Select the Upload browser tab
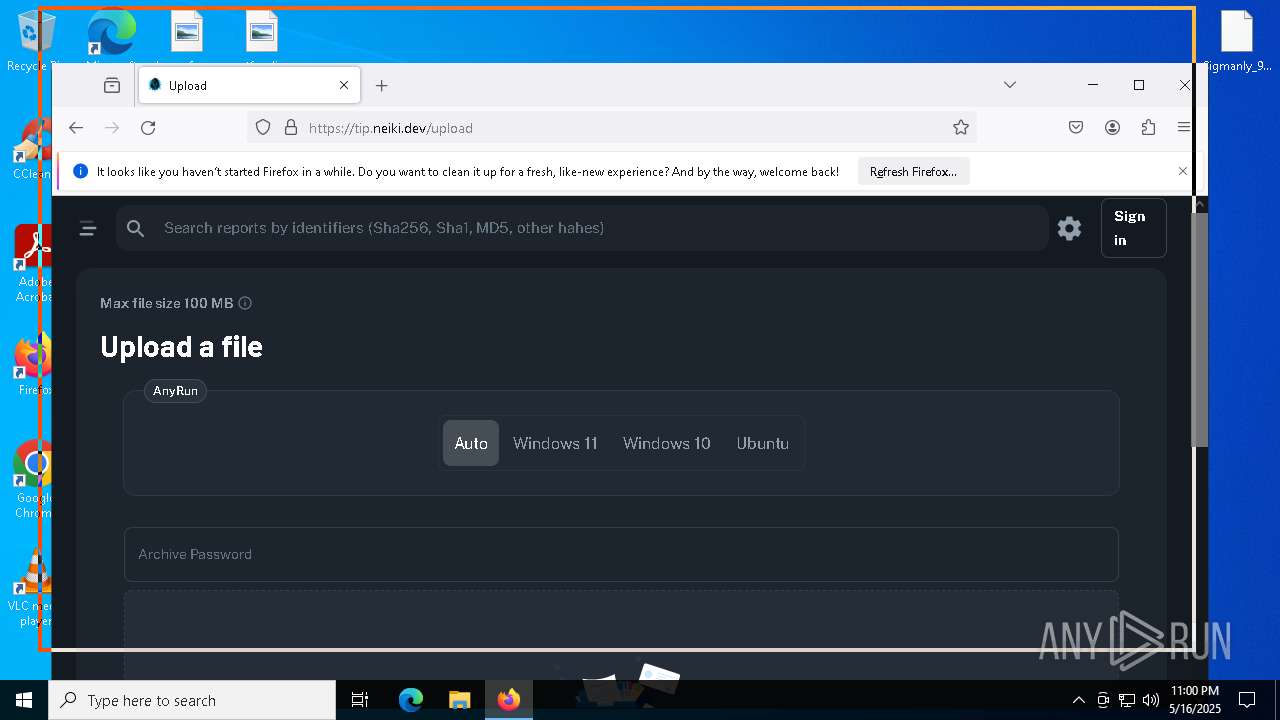 250,85
